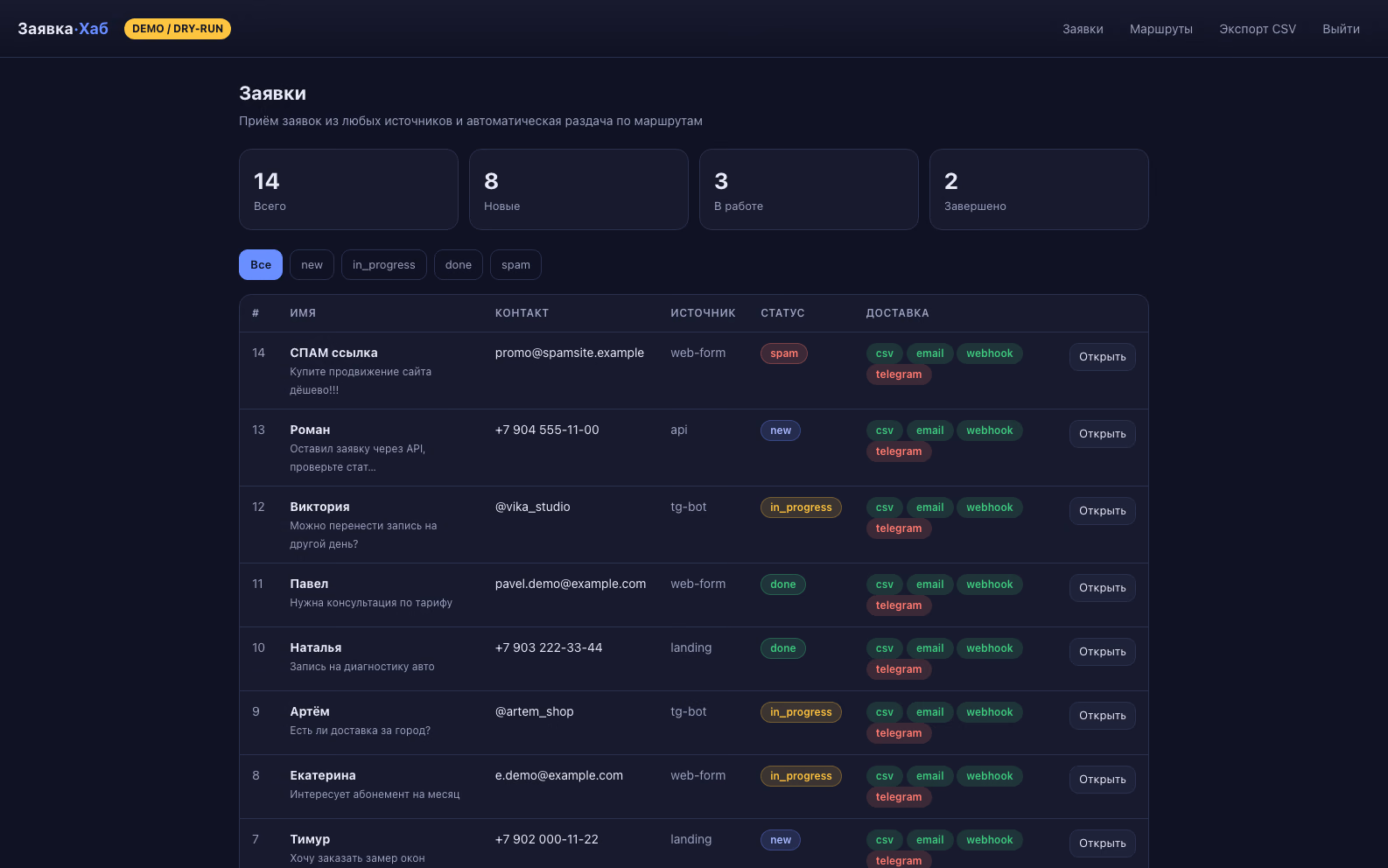Click the Всего 14 stat card

pyautogui.click(x=348, y=190)
